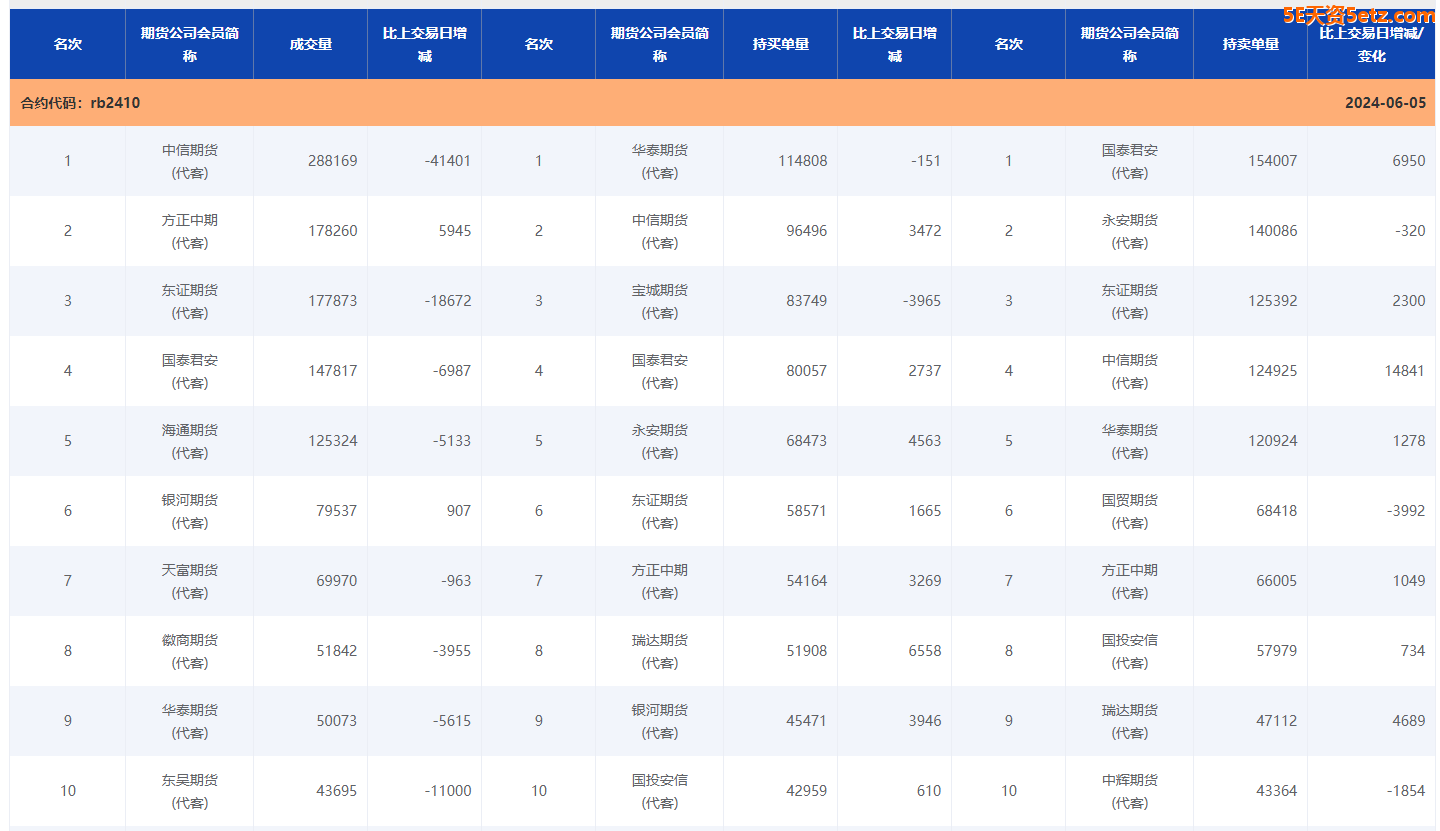Click the 比上交易日增减/变化 column header
Screen dimensions: 1440x831
click(1371, 44)
